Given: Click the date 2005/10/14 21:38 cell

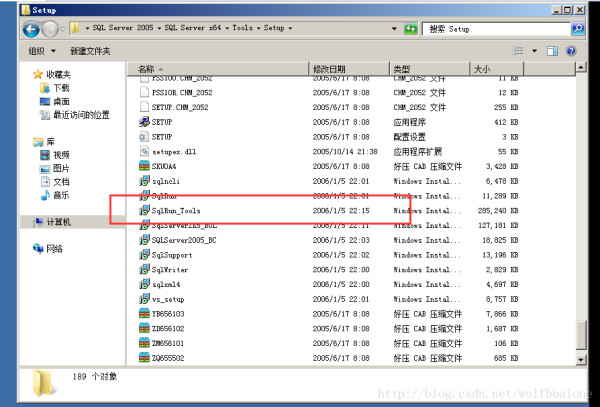Looking at the screenshot, I should coord(345,151).
